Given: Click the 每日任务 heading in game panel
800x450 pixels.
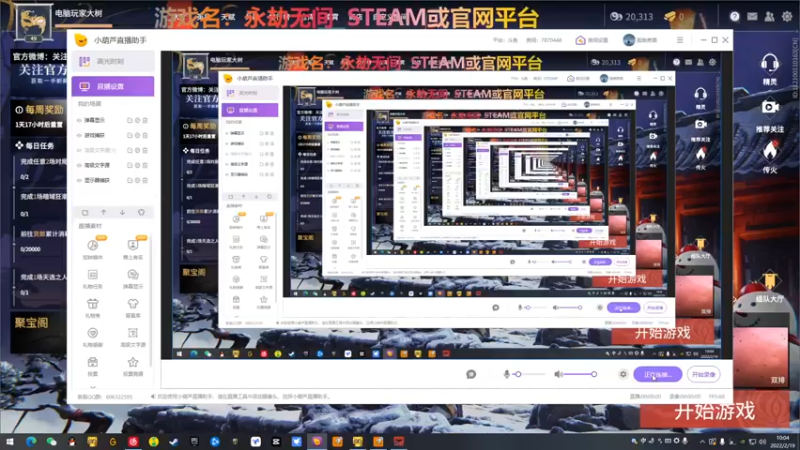Looking at the screenshot, I should [35, 145].
